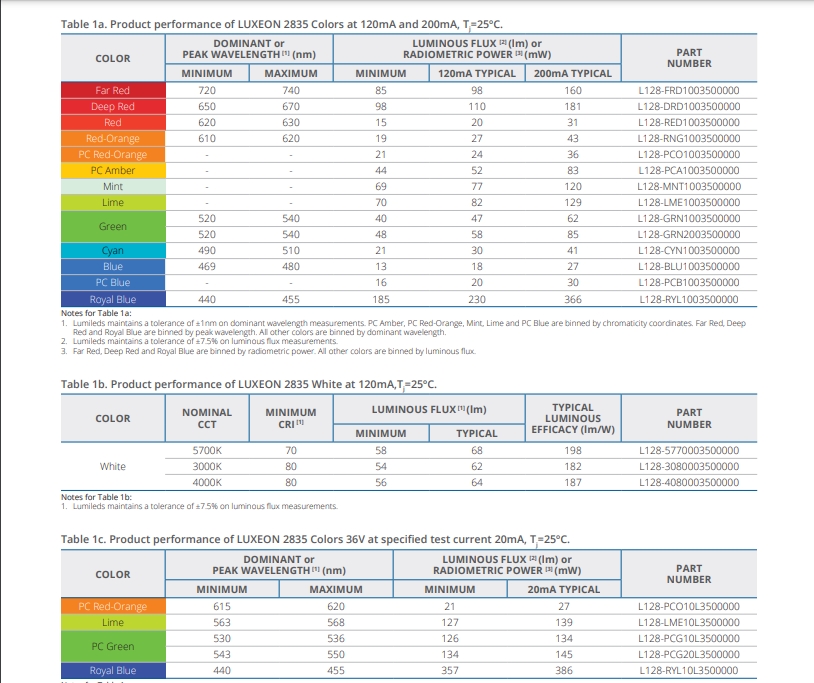Select the Cyan color cell
This screenshot has width=814, height=683.
pos(113,251)
